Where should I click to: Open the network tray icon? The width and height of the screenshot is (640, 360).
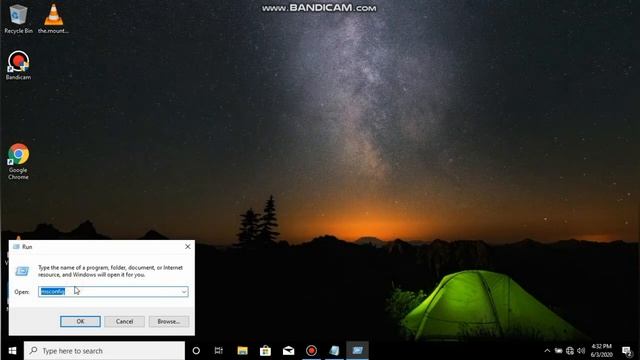point(570,351)
